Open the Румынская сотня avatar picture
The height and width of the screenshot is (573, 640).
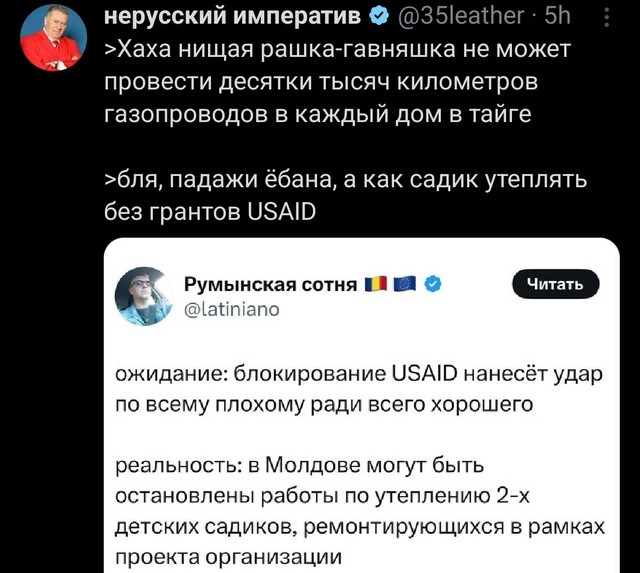click(145, 296)
